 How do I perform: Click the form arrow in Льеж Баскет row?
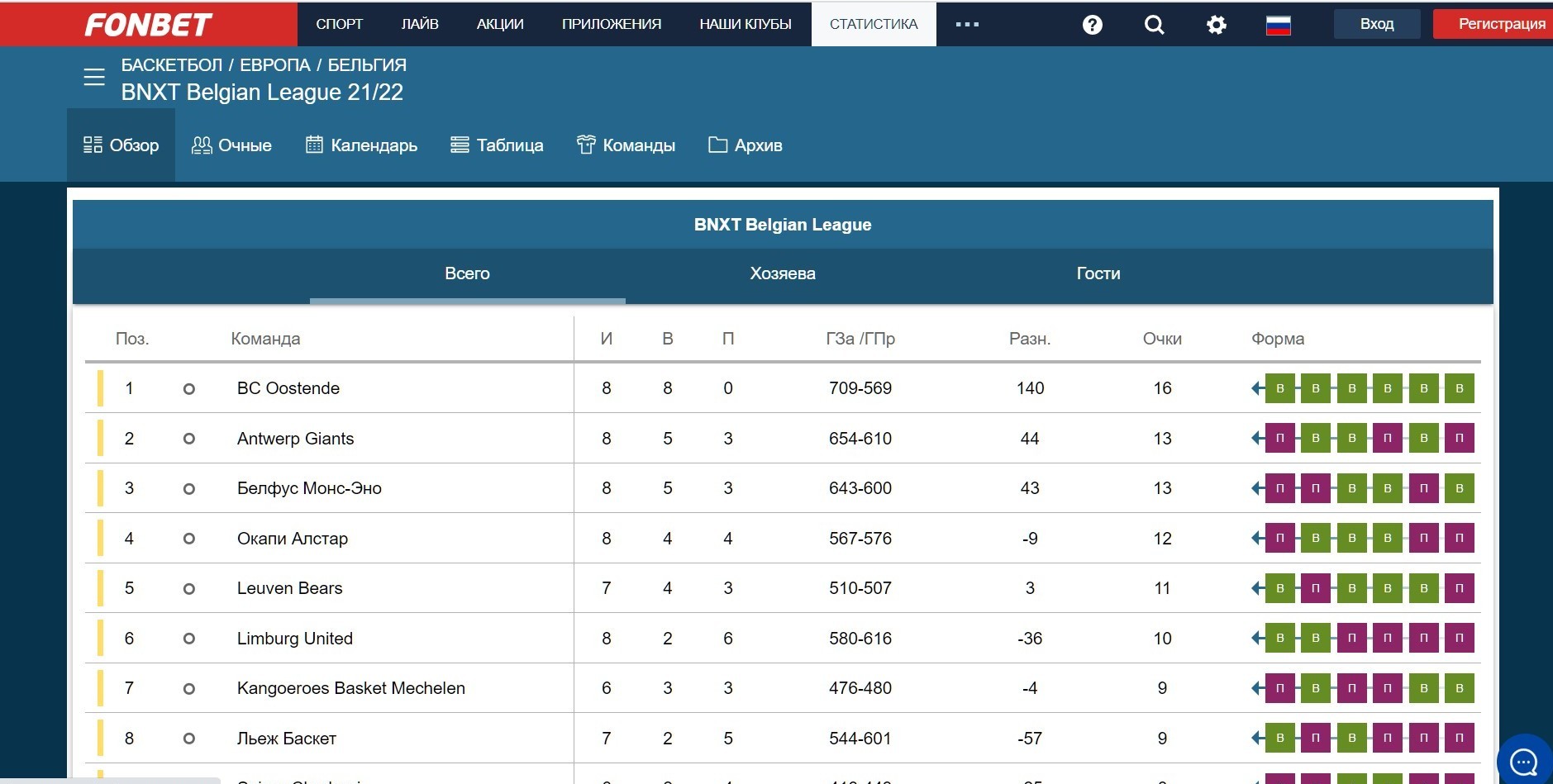coord(1257,738)
